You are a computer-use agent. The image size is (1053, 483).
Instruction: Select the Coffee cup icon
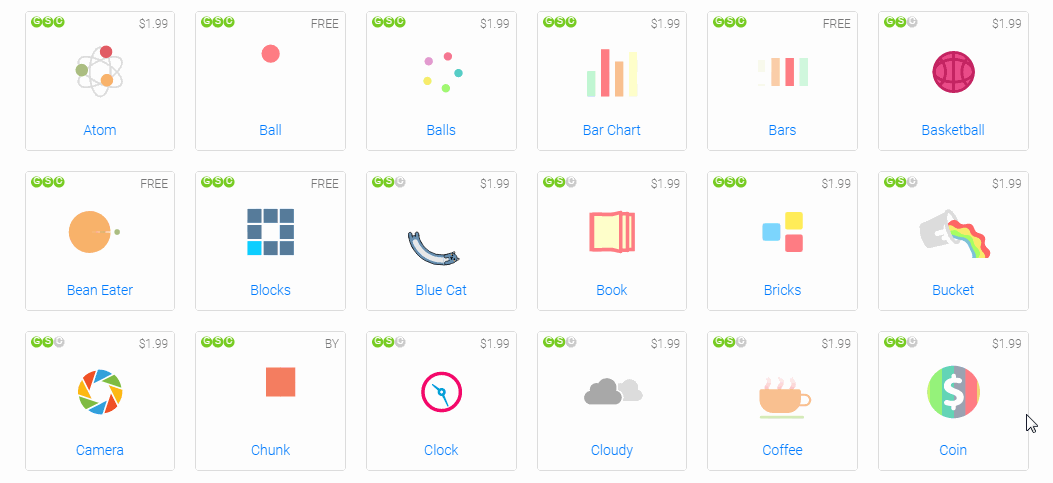[784, 398]
